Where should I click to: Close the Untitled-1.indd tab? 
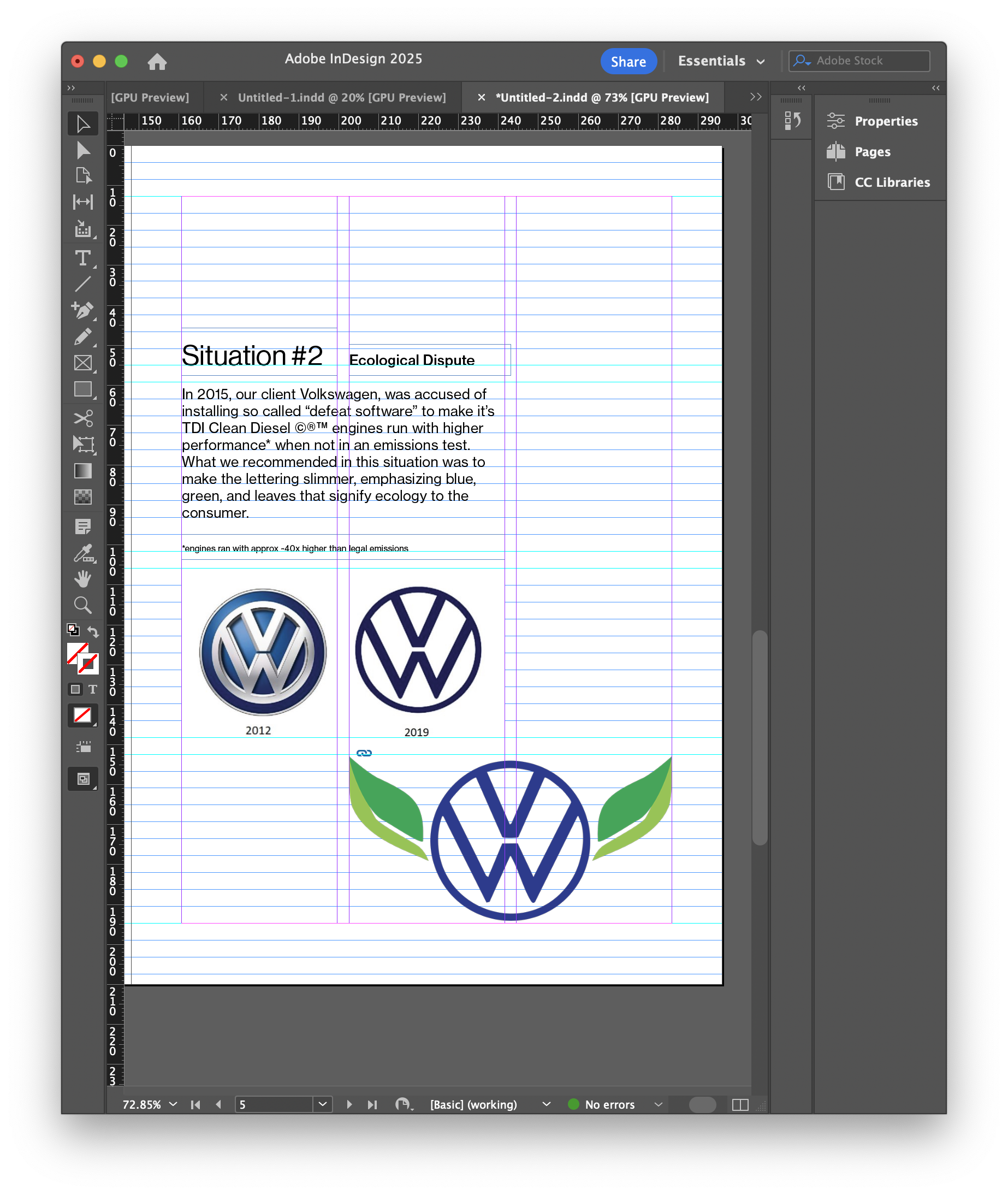224,97
